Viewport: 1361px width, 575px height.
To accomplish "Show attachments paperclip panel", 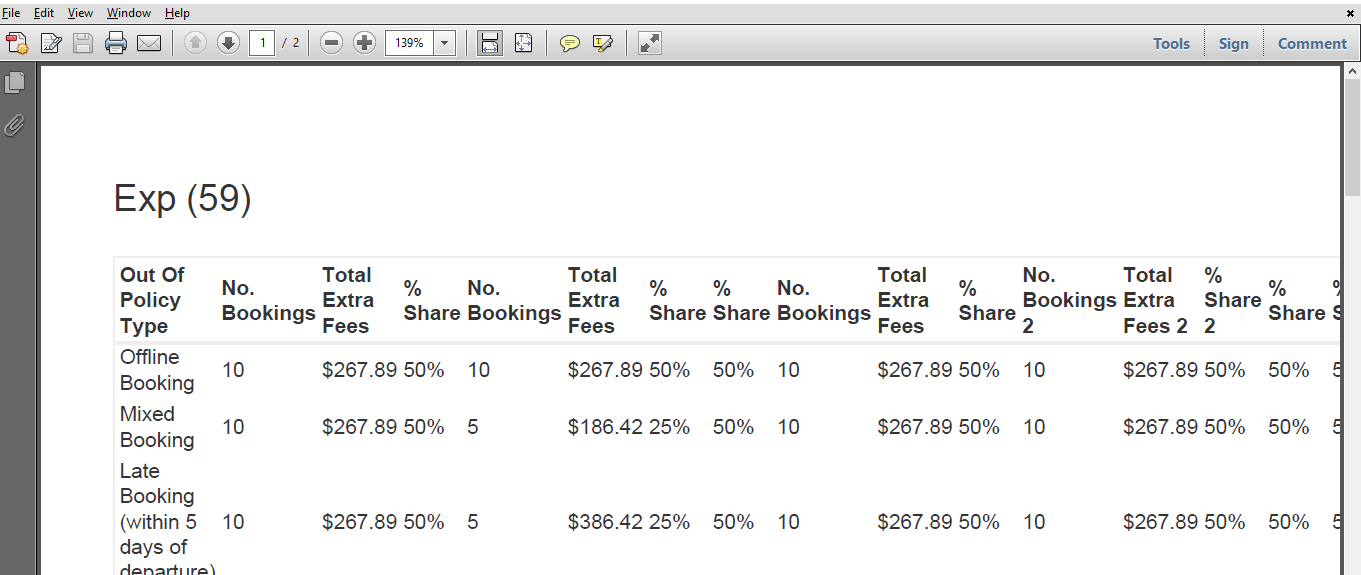I will tap(15, 125).
